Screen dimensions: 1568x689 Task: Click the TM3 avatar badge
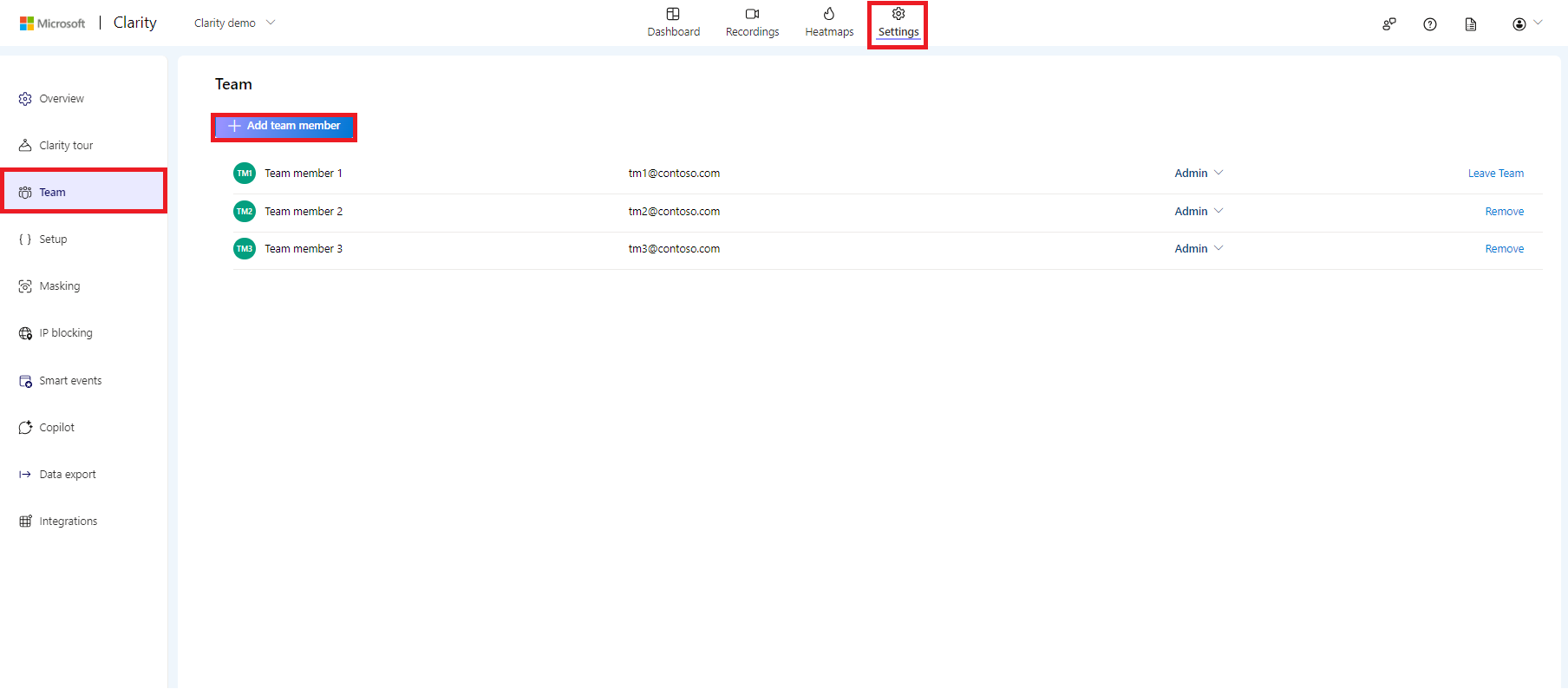click(x=245, y=249)
